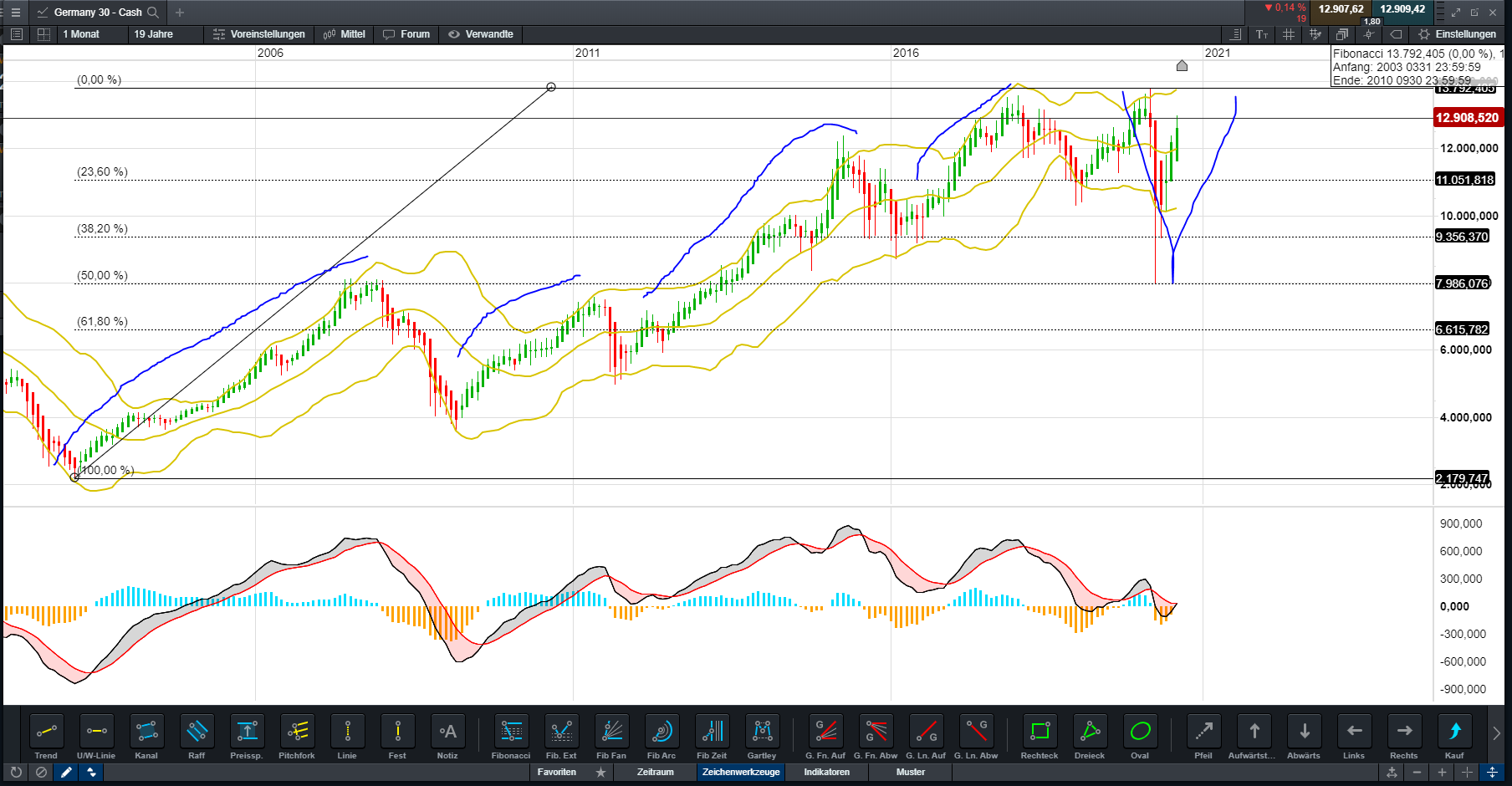Click the zoom-in plus control bottom right

click(1442, 773)
